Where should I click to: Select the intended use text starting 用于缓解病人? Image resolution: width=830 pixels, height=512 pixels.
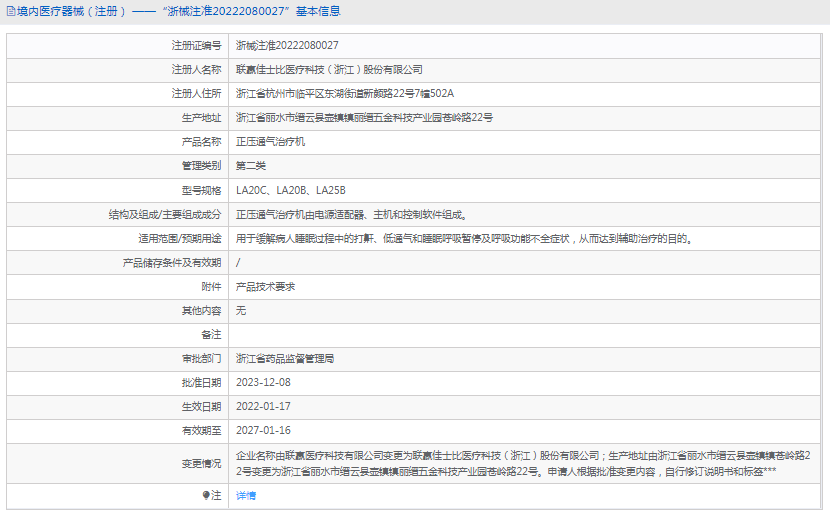[x=464, y=239]
